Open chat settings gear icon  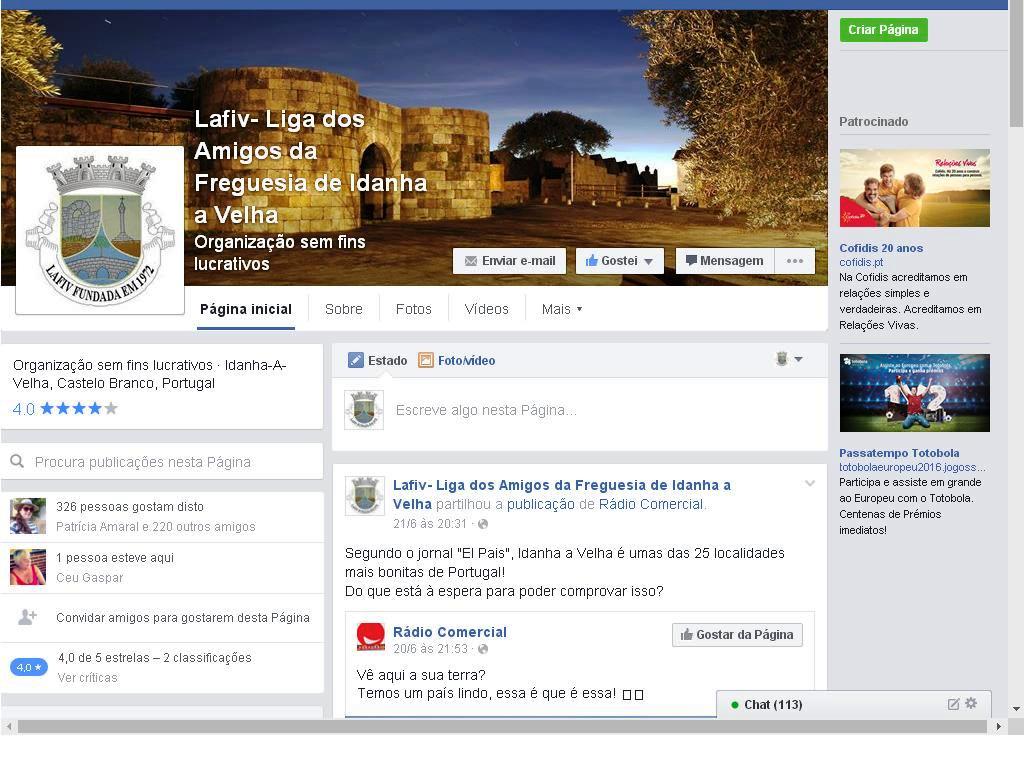(x=972, y=703)
